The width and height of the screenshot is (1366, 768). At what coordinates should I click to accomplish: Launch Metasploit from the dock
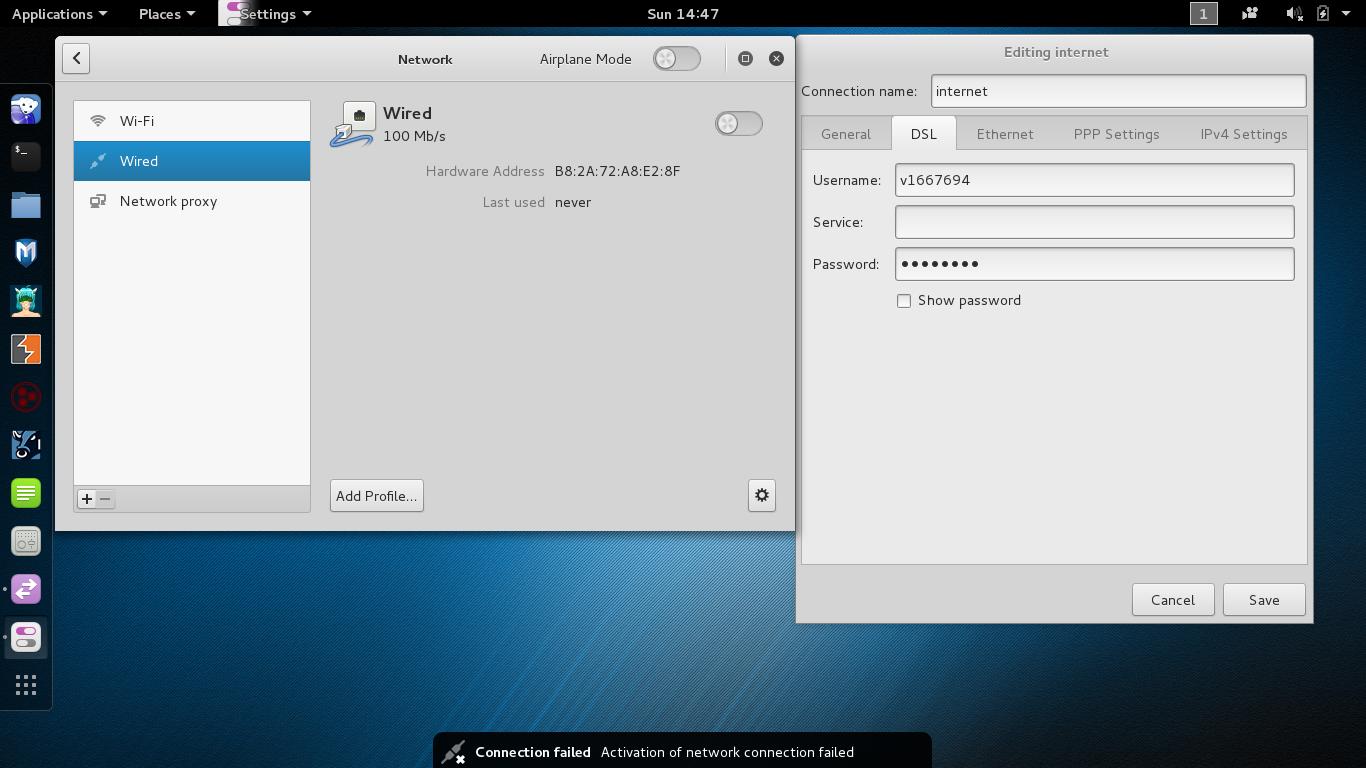(26, 253)
